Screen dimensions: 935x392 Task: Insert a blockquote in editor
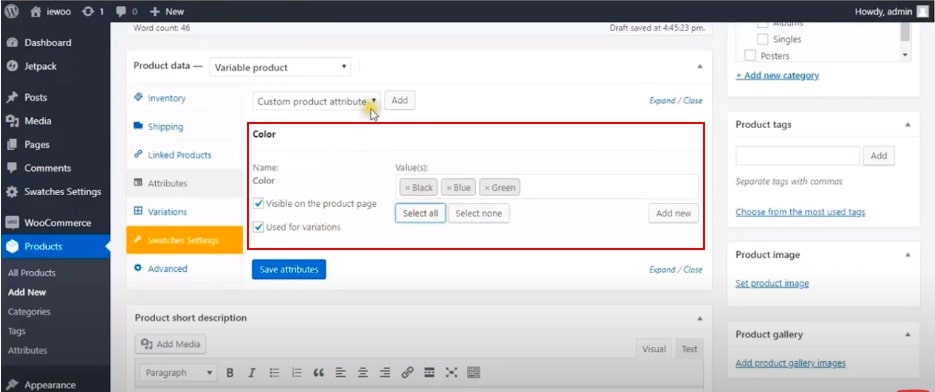(x=318, y=373)
